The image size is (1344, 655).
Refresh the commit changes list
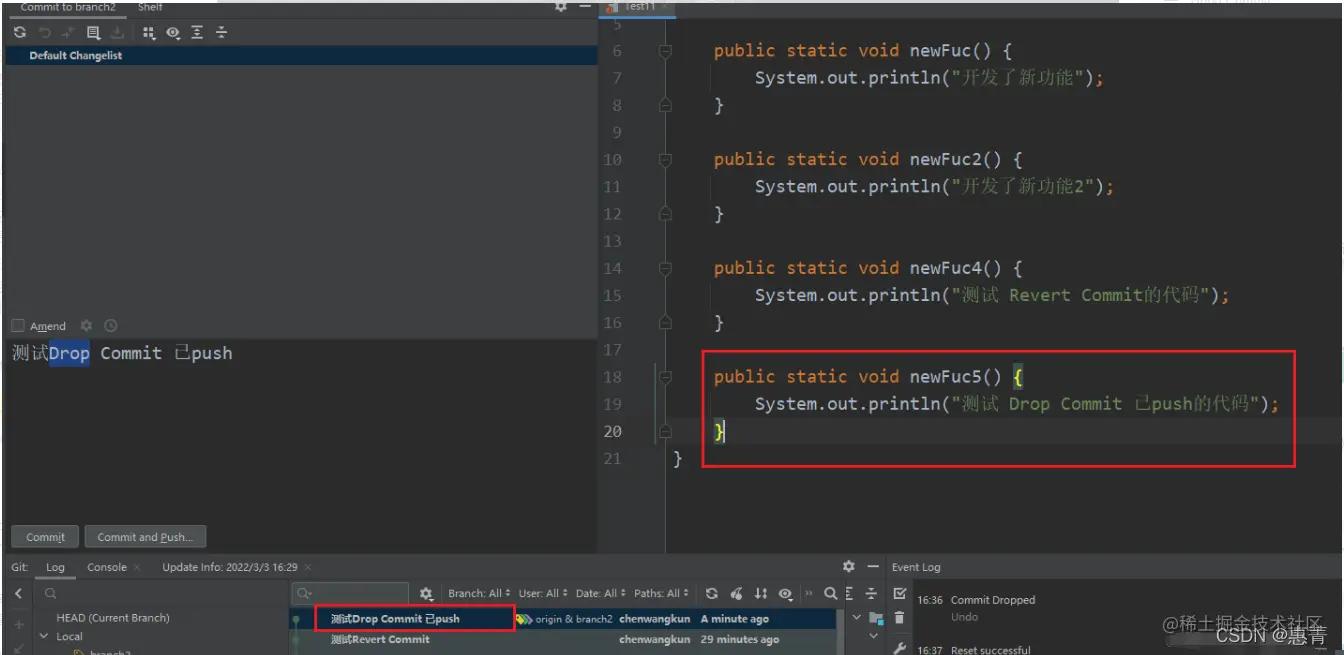pos(19,32)
